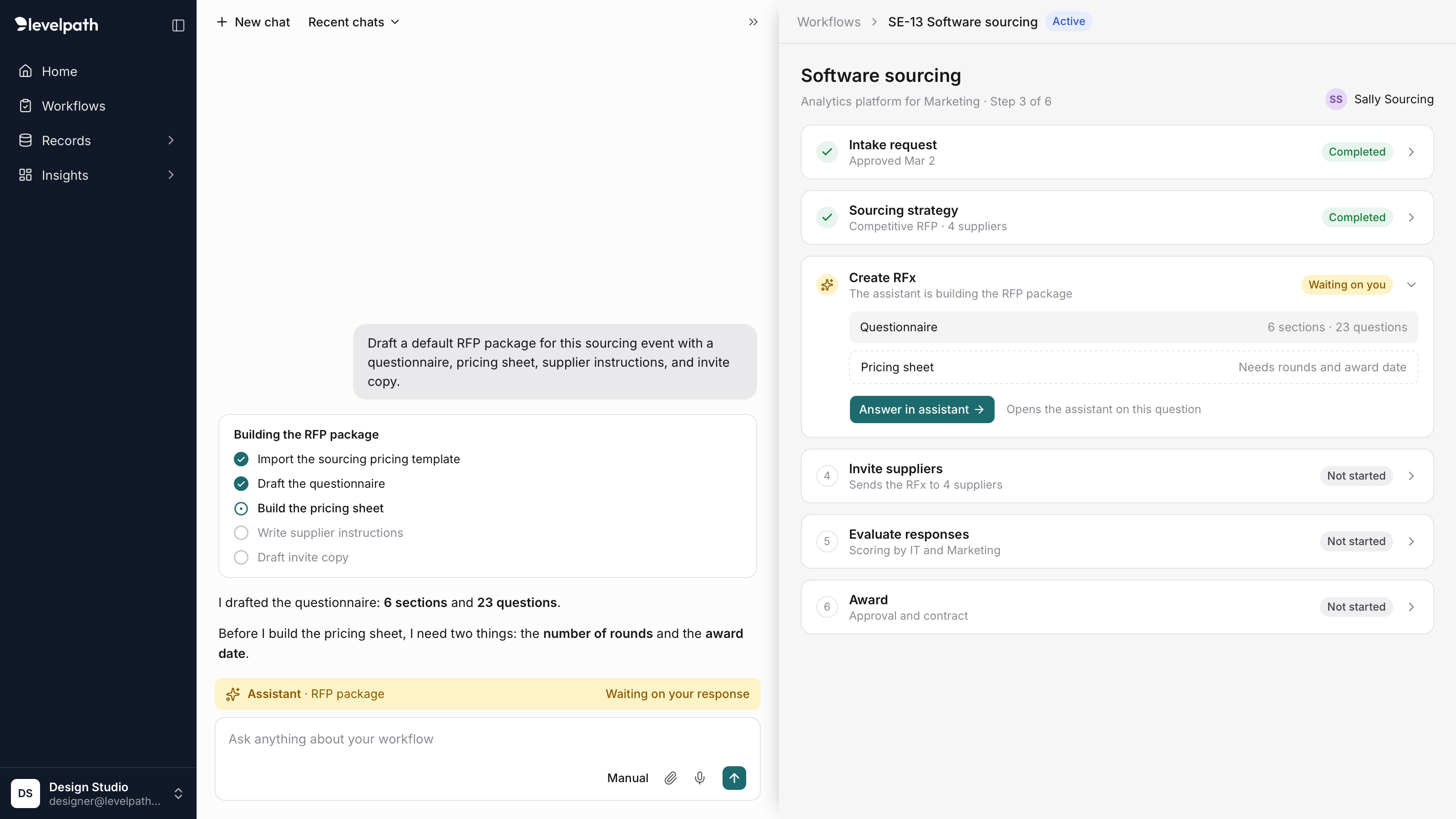This screenshot has width=1456, height=819.
Task: Toggle the Manual mode control
Action: [x=627, y=778]
